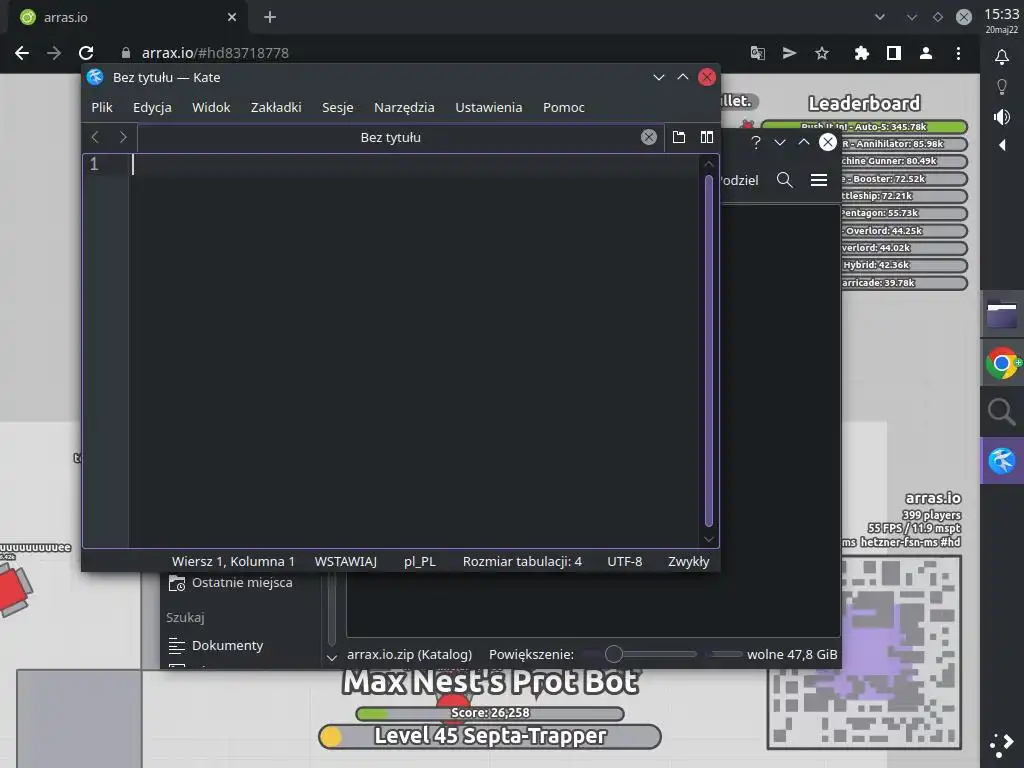This screenshot has height=768, width=1024.
Task: Minimize the Kate window with down chevron
Action: click(x=658, y=77)
